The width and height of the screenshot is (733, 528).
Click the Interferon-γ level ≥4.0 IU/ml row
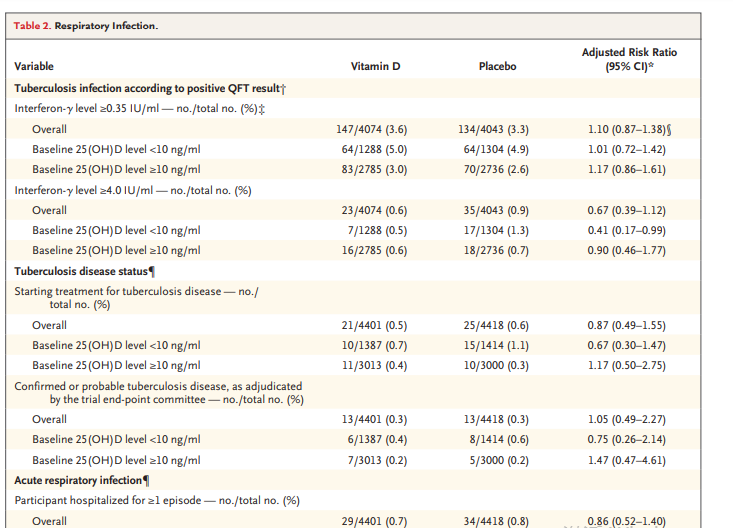[x=353, y=190]
